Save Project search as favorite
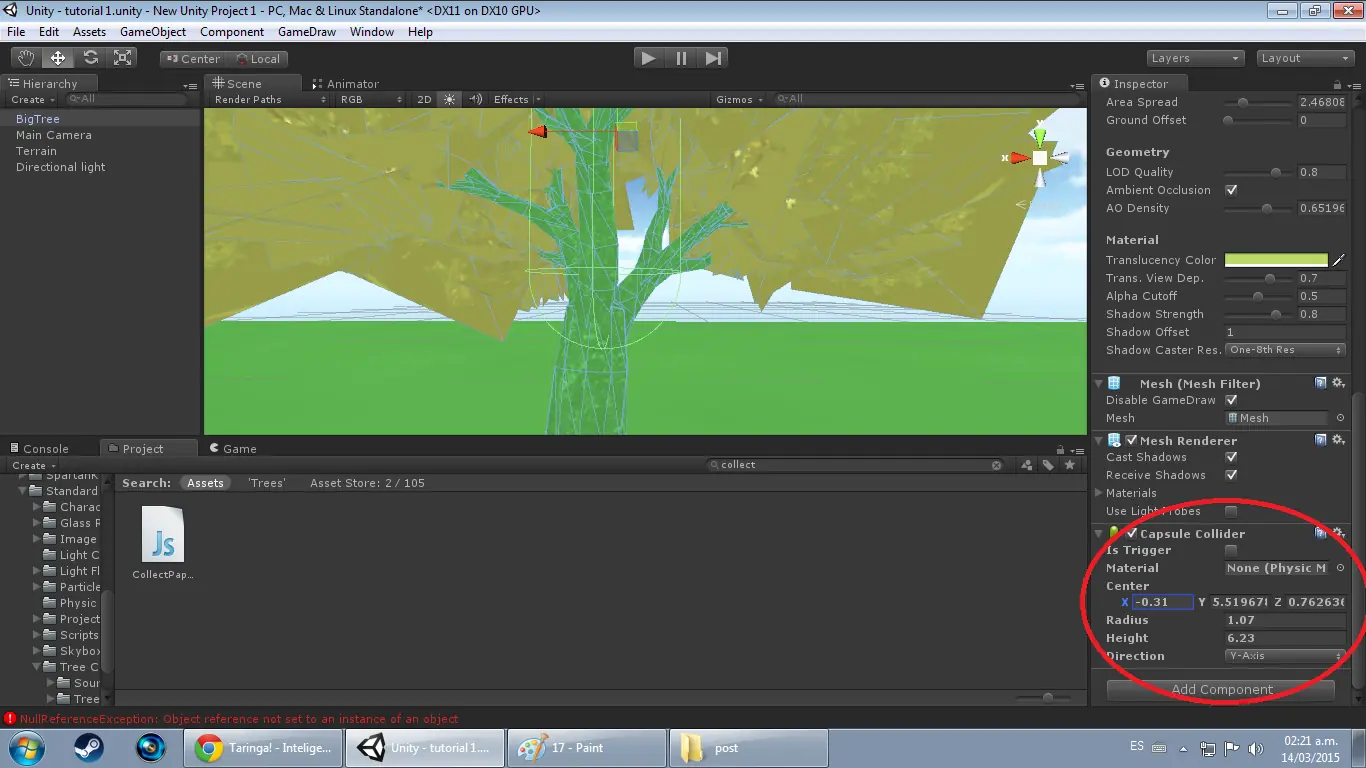 pyautogui.click(x=1070, y=465)
